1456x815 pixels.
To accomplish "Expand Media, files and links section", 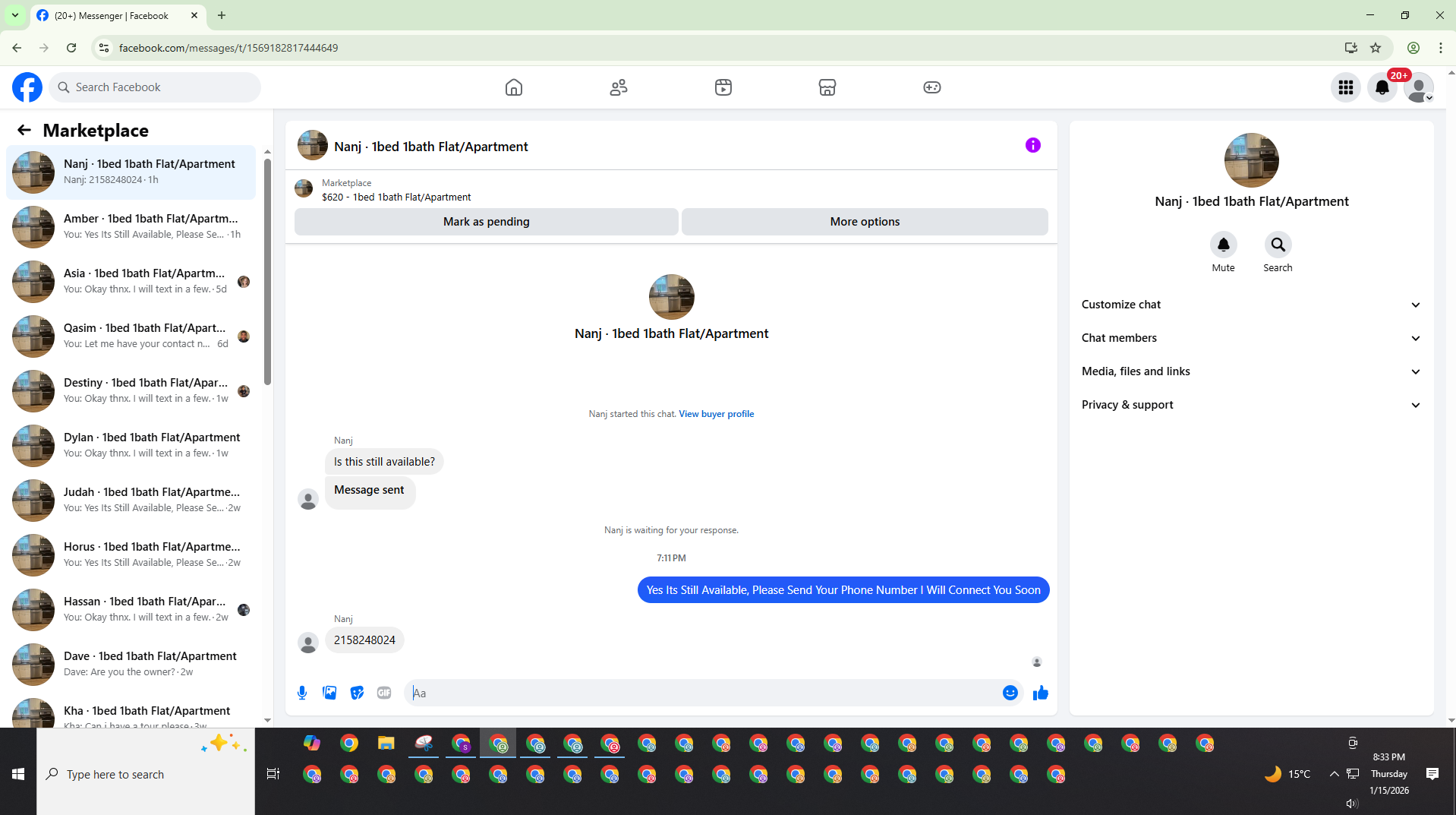I will [1251, 371].
